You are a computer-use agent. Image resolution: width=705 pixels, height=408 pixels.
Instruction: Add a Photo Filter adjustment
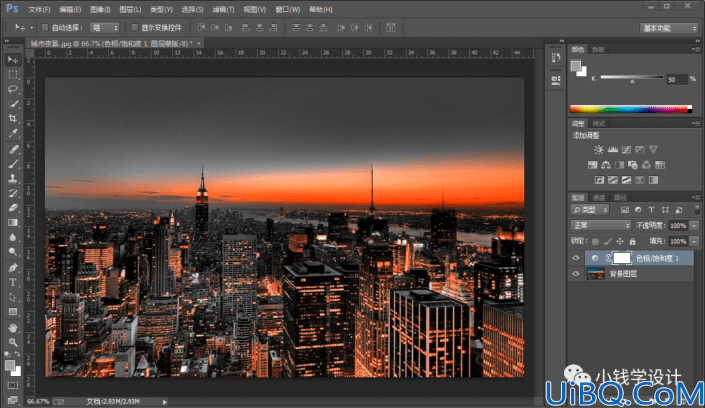tap(633, 165)
